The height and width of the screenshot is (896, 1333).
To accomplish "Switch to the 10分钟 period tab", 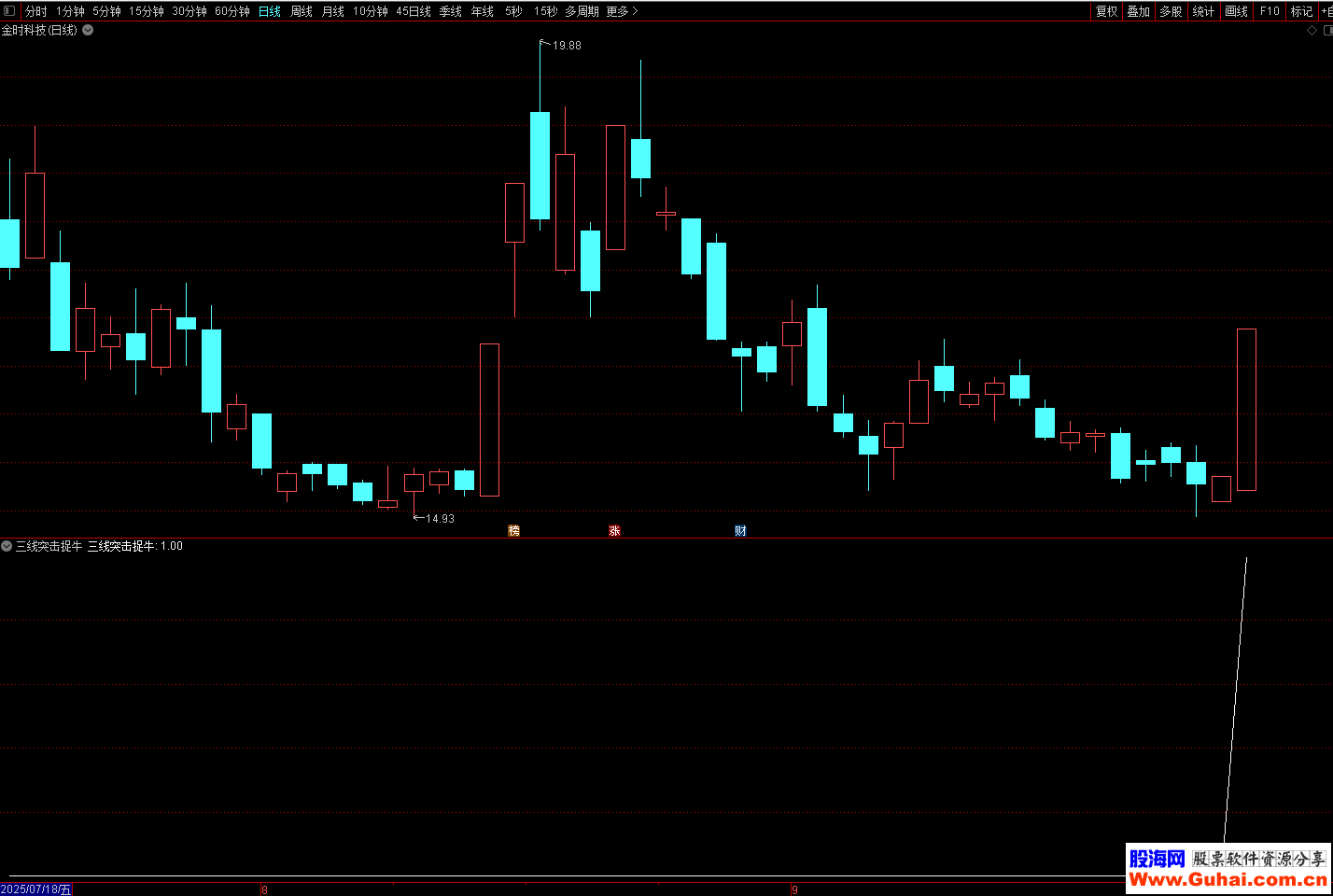I will [371, 11].
